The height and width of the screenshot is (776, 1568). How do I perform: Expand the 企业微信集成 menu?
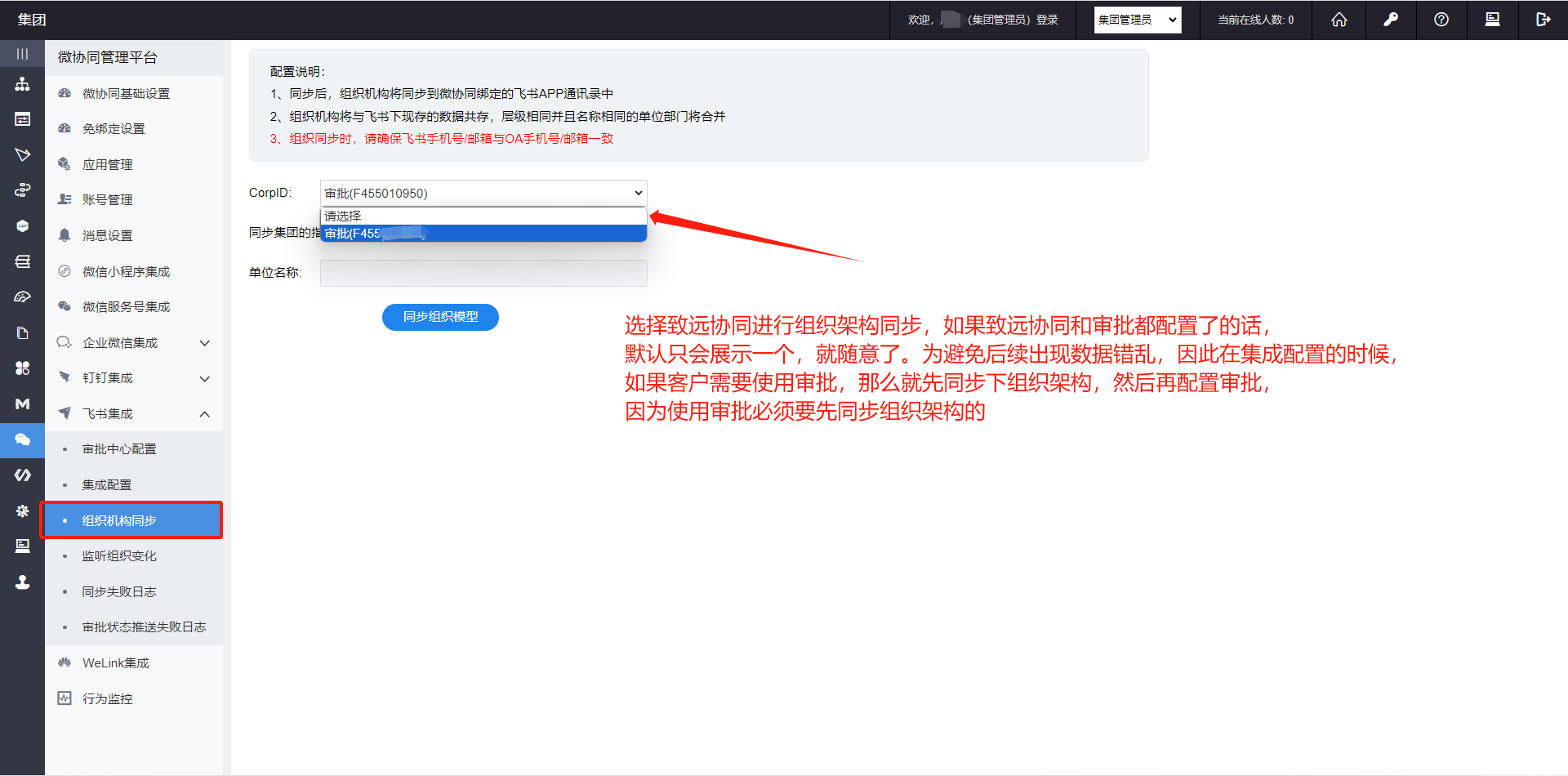pyautogui.click(x=134, y=343)
